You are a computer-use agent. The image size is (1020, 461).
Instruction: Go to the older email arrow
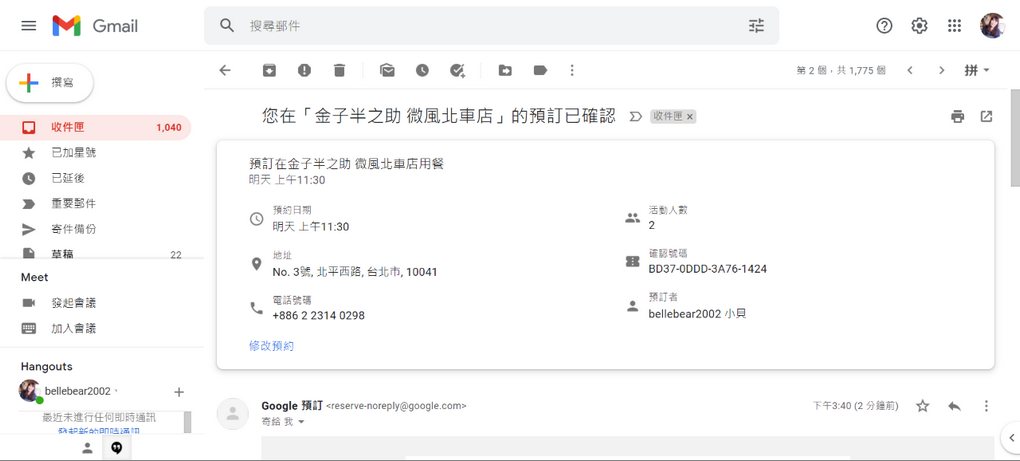click(941, 70)
